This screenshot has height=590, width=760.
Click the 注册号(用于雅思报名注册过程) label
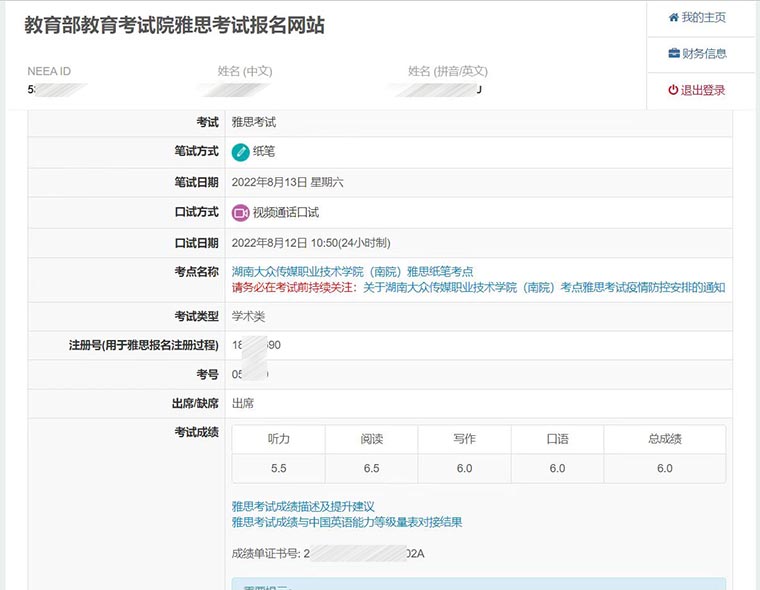(x=143, y=346)
